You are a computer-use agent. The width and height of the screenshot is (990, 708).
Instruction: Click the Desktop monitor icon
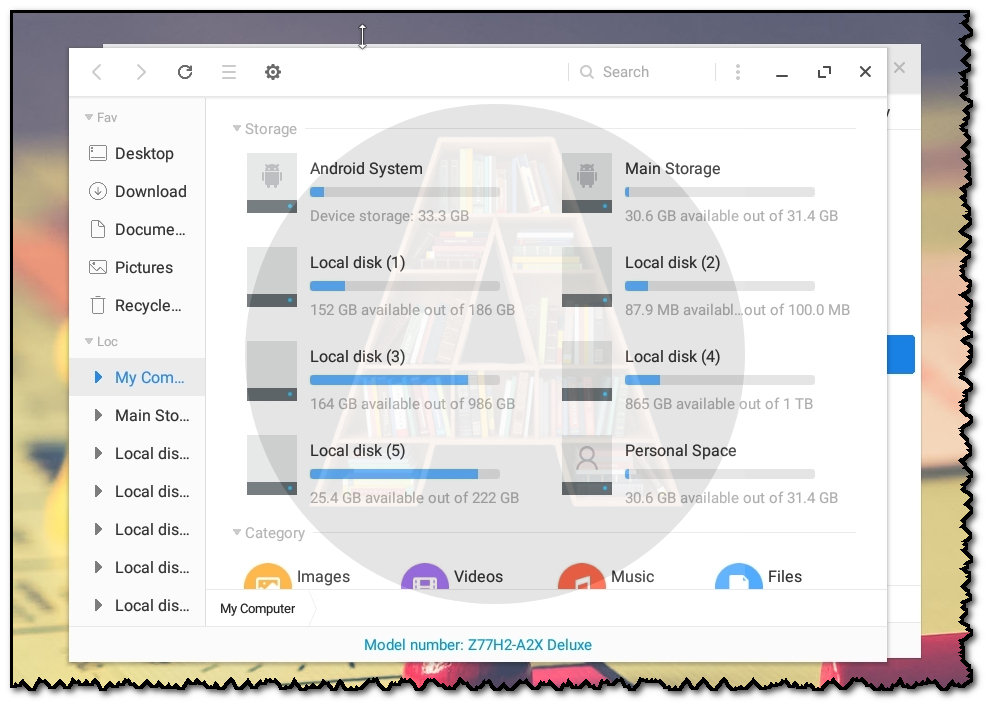[98, 153]
